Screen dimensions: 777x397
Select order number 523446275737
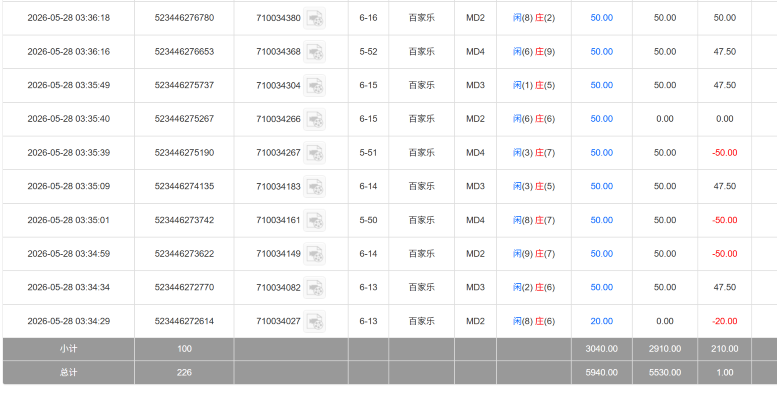(184, 85)
